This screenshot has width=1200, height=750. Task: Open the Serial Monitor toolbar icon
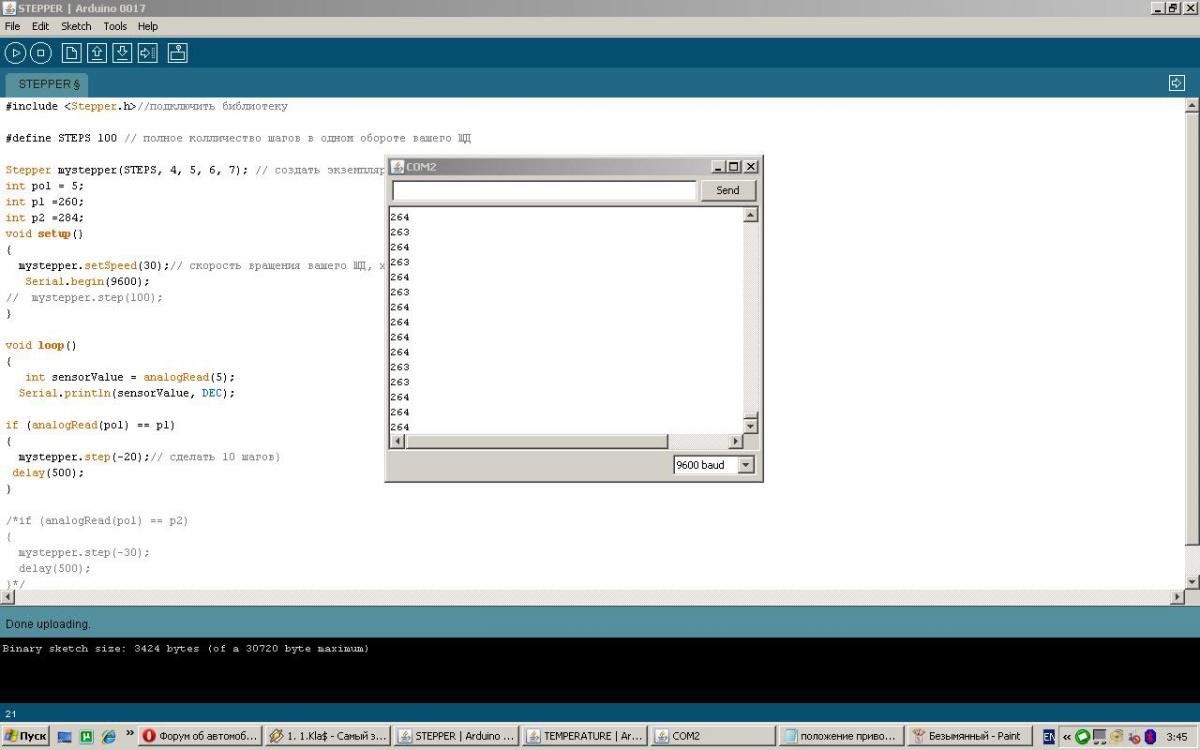(177, 53)
